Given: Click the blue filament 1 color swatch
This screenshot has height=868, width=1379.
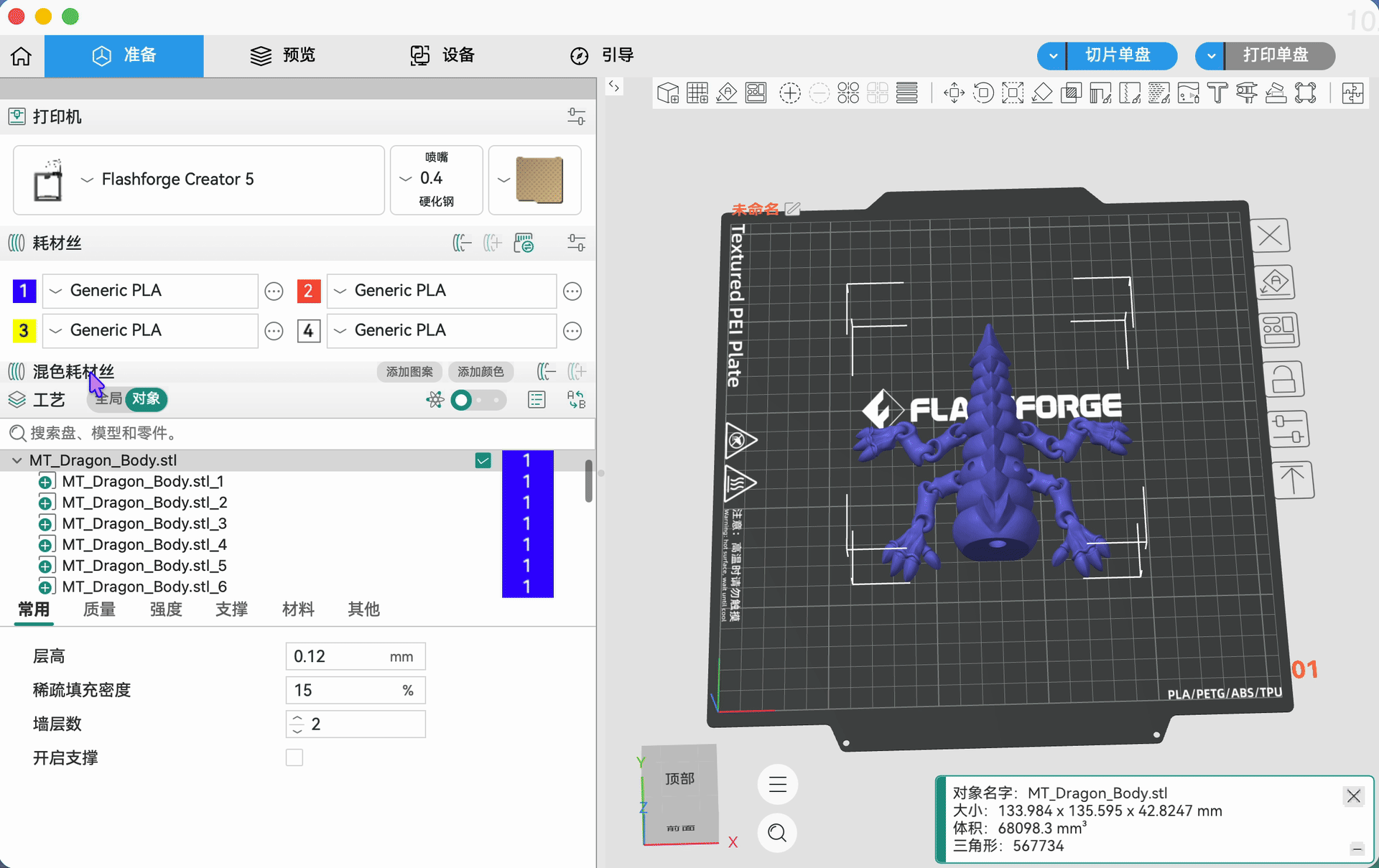Looking at the screenshot, I should click(24, 291).
